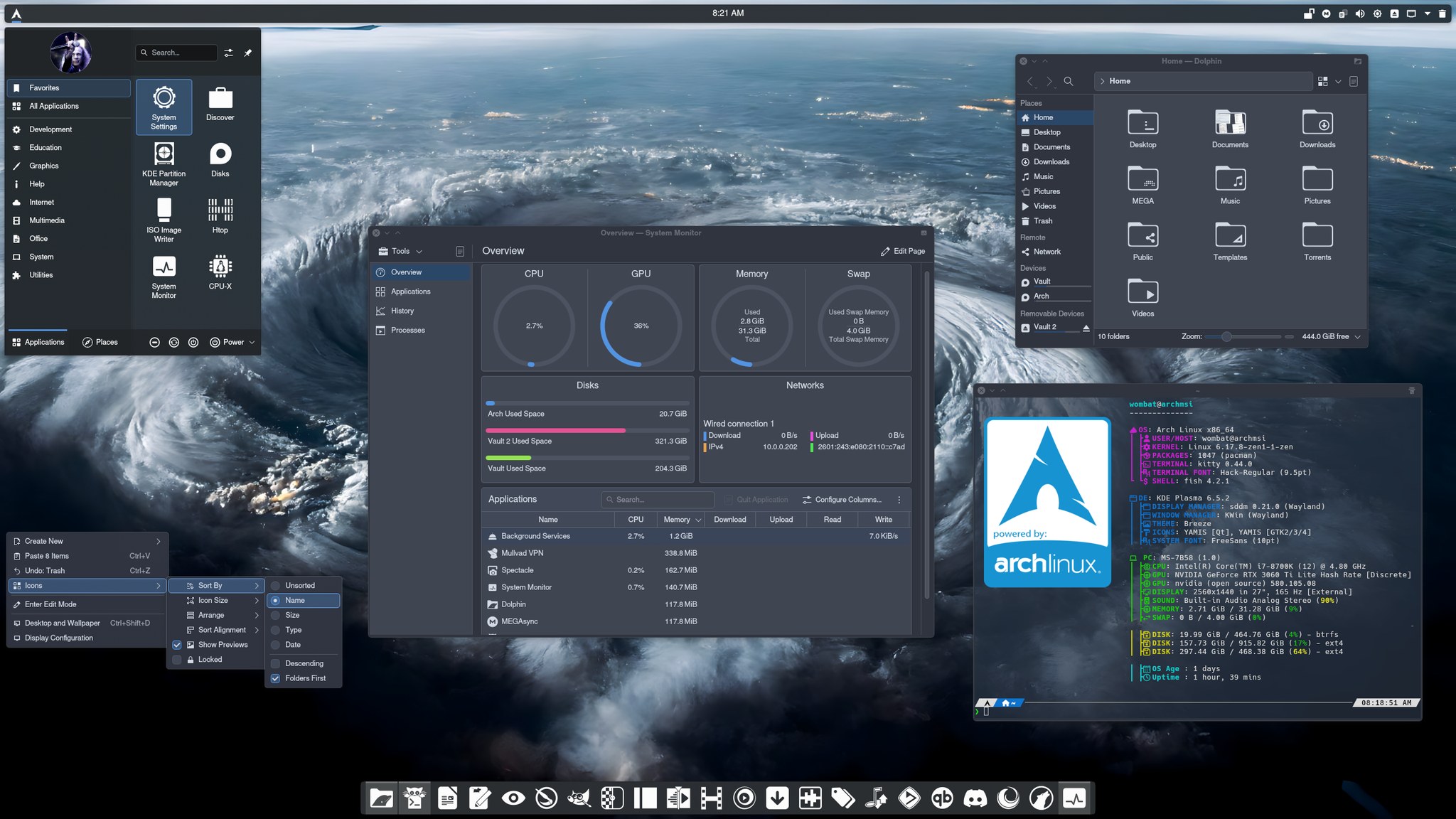Open System Monitor pulse icon in dock
This screenshot has height=819, width=1456.
pos(1074,798)
